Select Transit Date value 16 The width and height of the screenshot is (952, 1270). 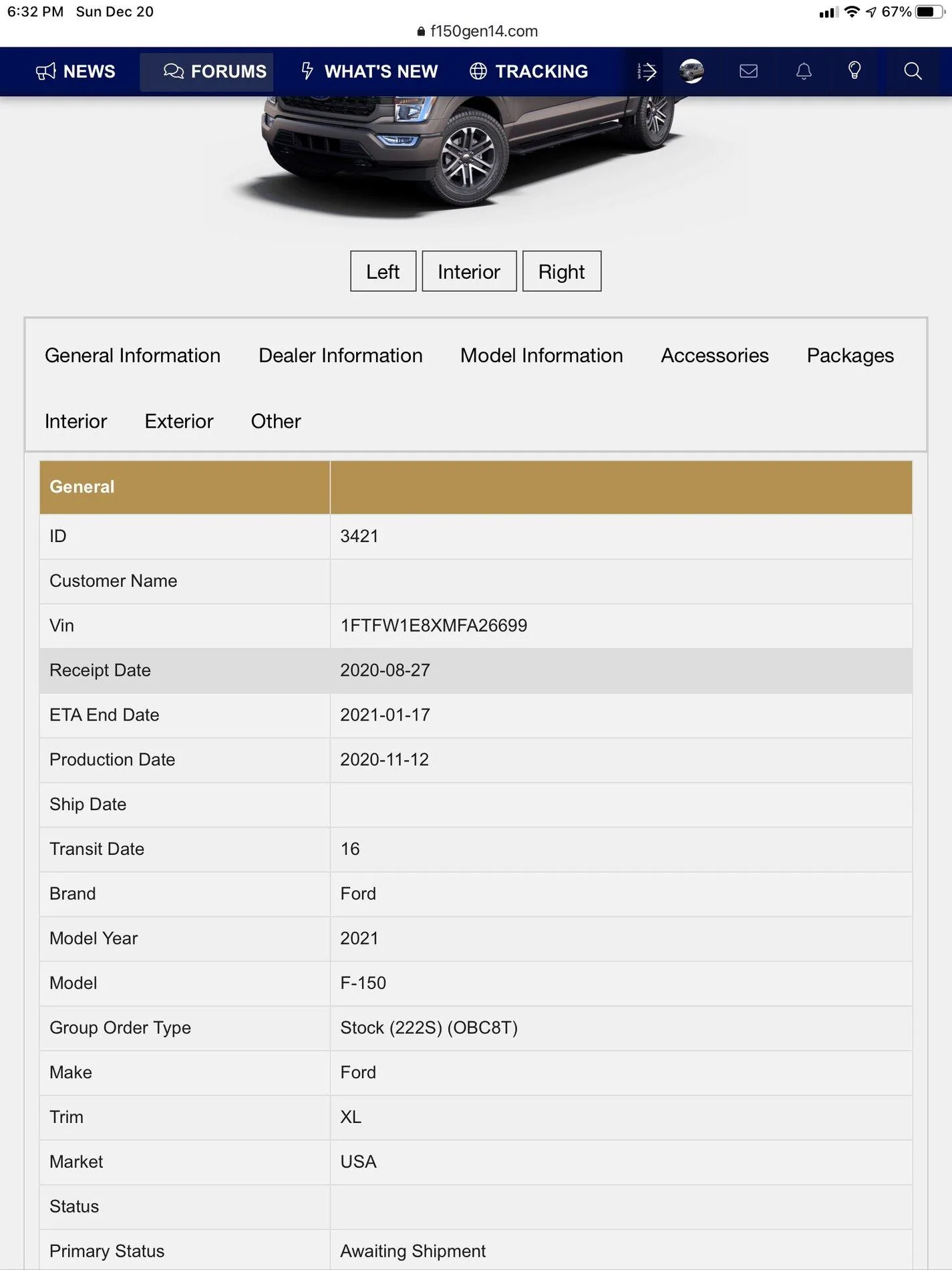tap(350, 849)
